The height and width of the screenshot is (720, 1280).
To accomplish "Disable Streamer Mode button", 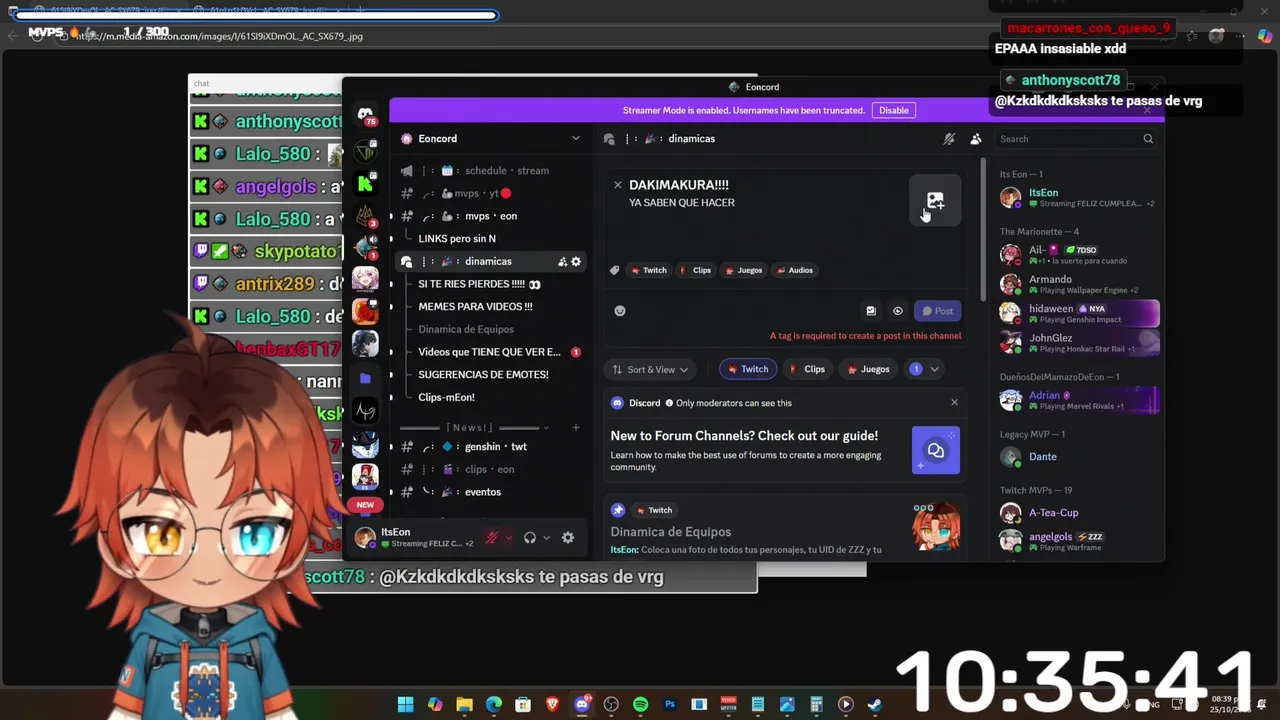I will tap(894, 110).
